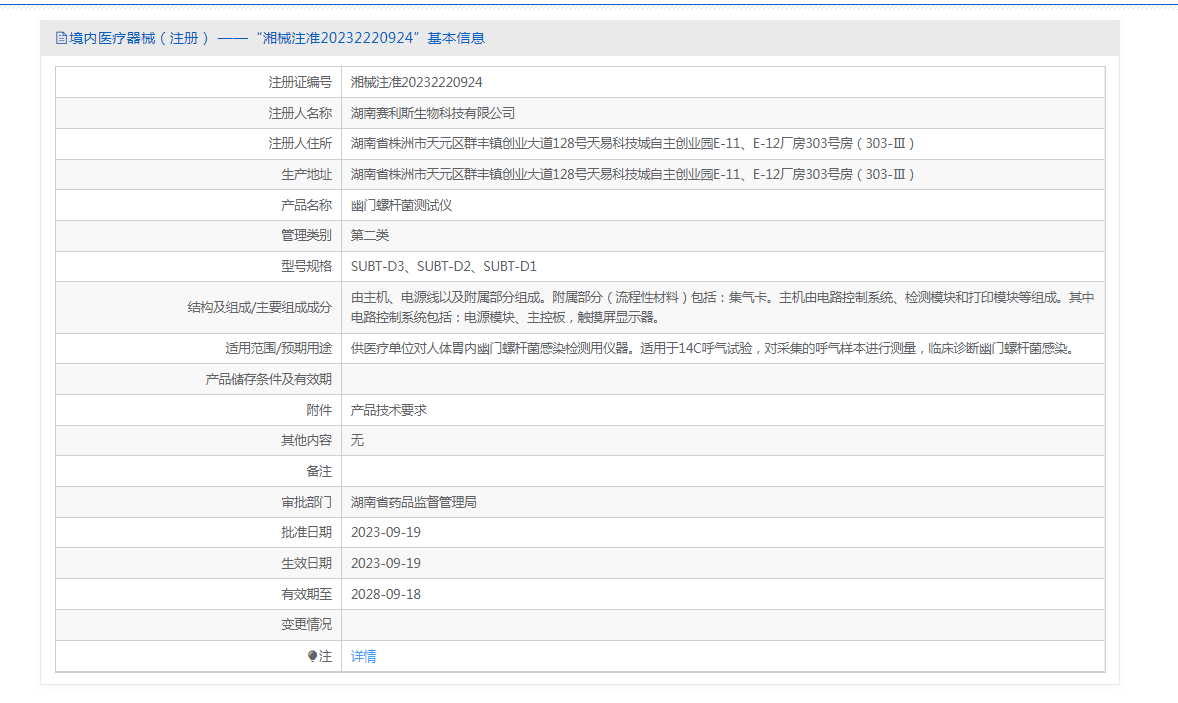Click the 生产地址 address value
This screenshot has width=1178, height=703.
tap(633, 174)
